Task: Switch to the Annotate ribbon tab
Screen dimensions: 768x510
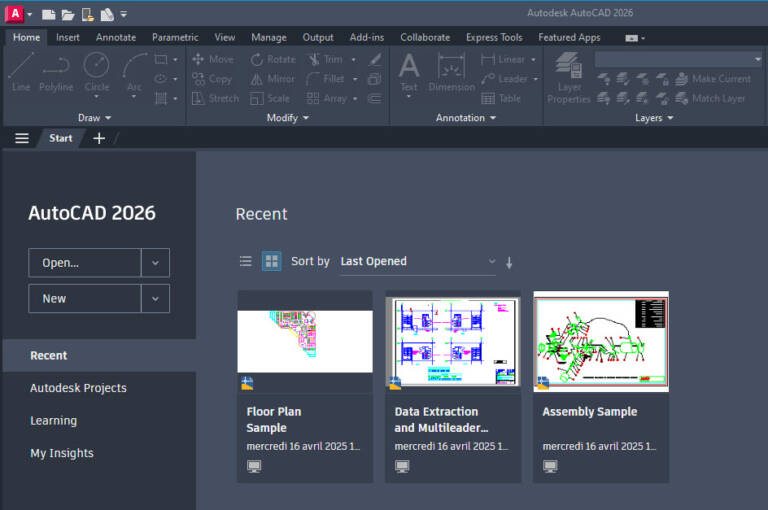Action: [x=116, y=37]
